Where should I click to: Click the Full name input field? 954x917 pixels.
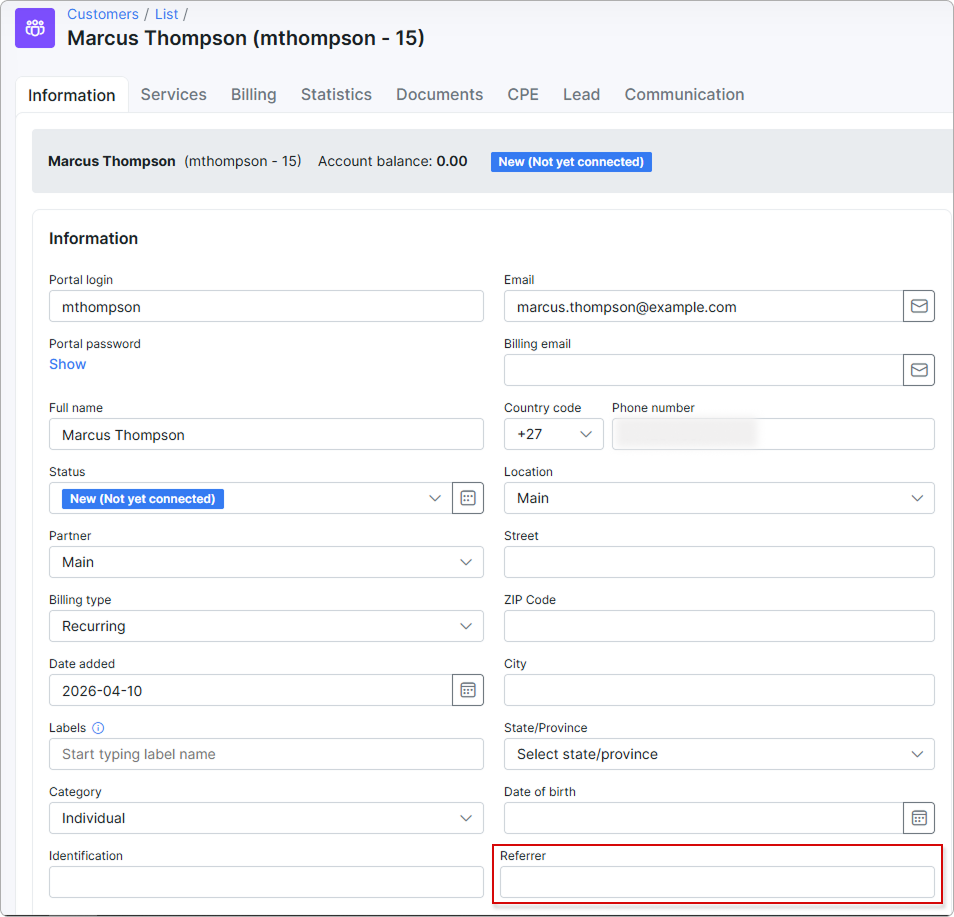click(266, 434)
